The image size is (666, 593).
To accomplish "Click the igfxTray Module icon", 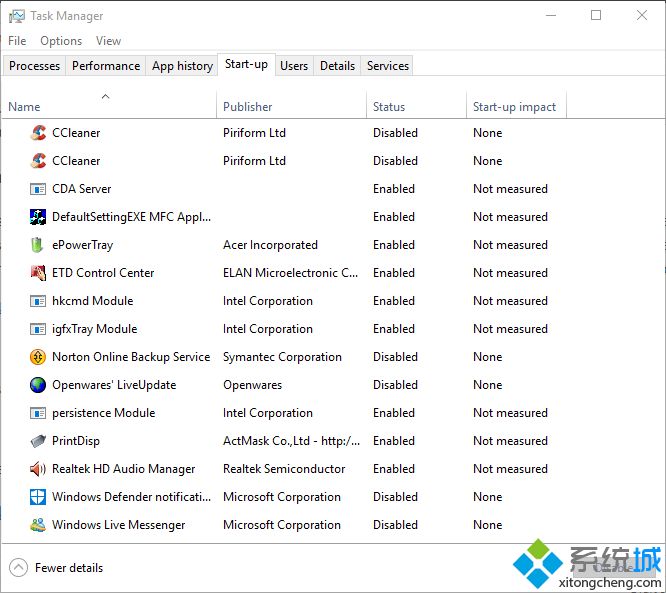I will tap(38, 329).
